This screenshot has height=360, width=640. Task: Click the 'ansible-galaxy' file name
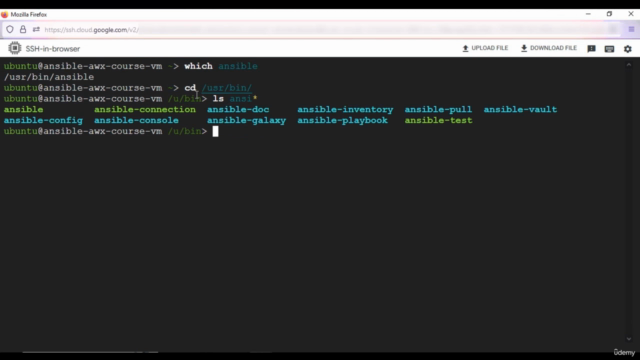(247, 120)
